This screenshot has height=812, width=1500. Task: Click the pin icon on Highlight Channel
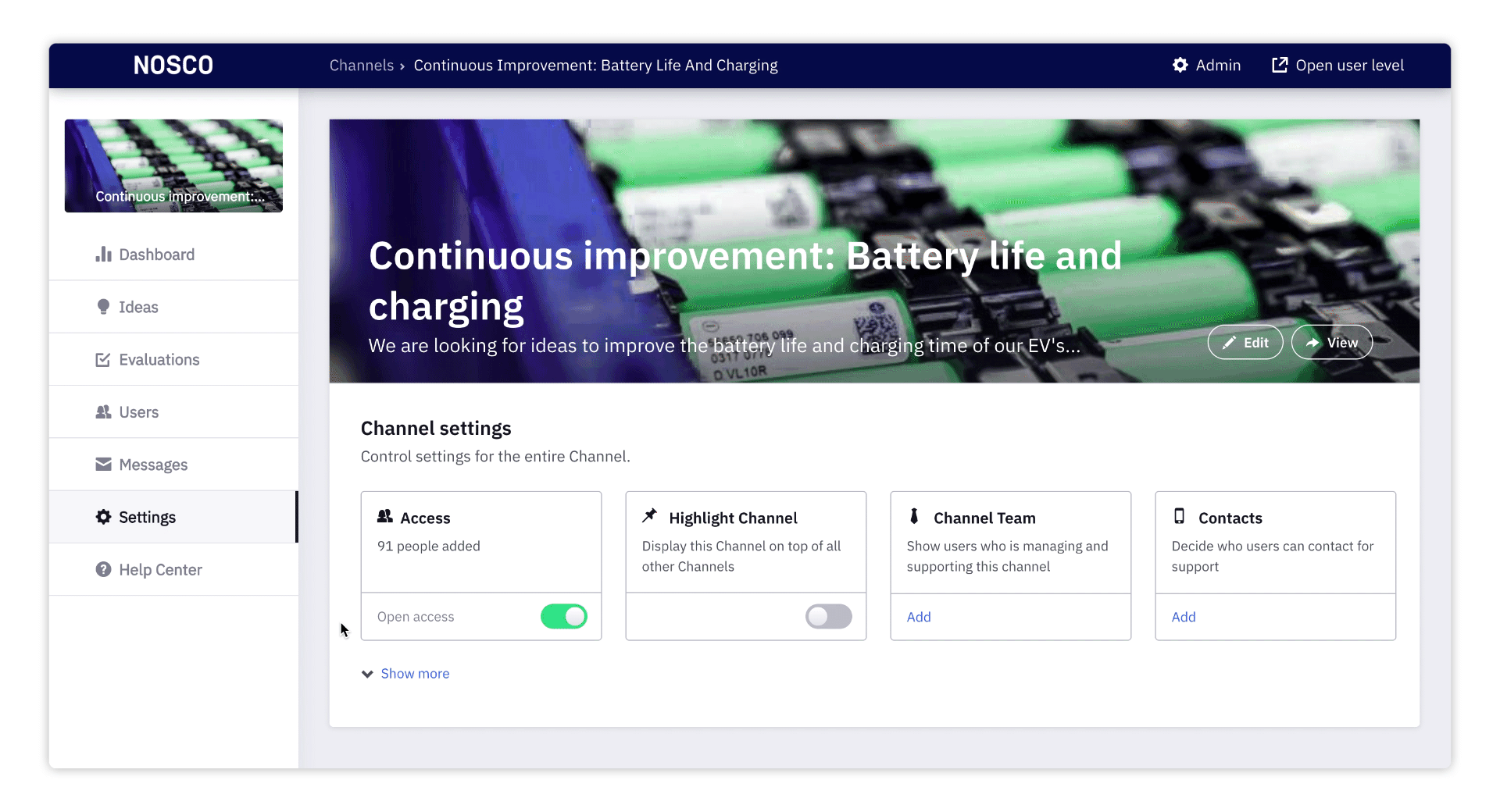click(649, 516)
